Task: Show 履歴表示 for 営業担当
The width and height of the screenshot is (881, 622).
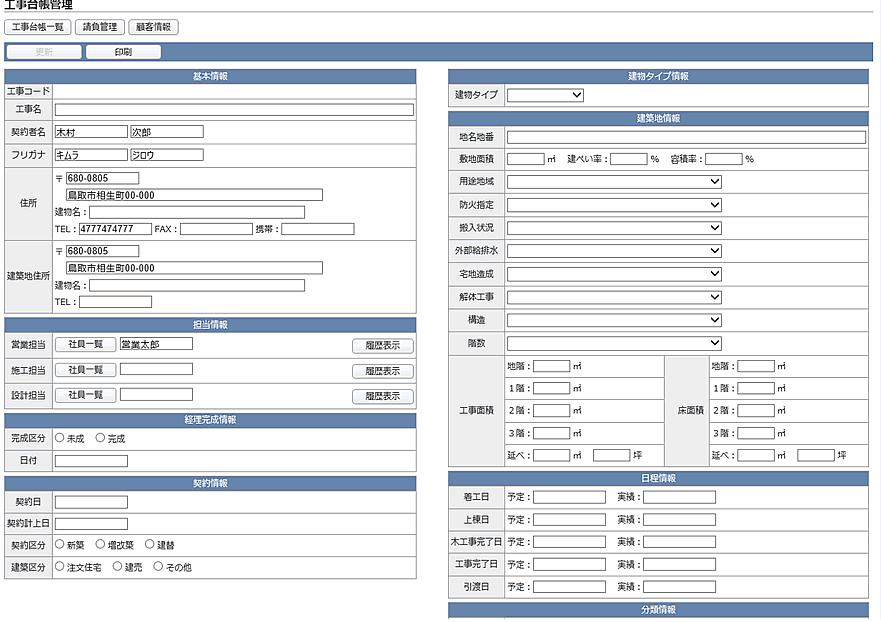Action: tap(382, 345)
